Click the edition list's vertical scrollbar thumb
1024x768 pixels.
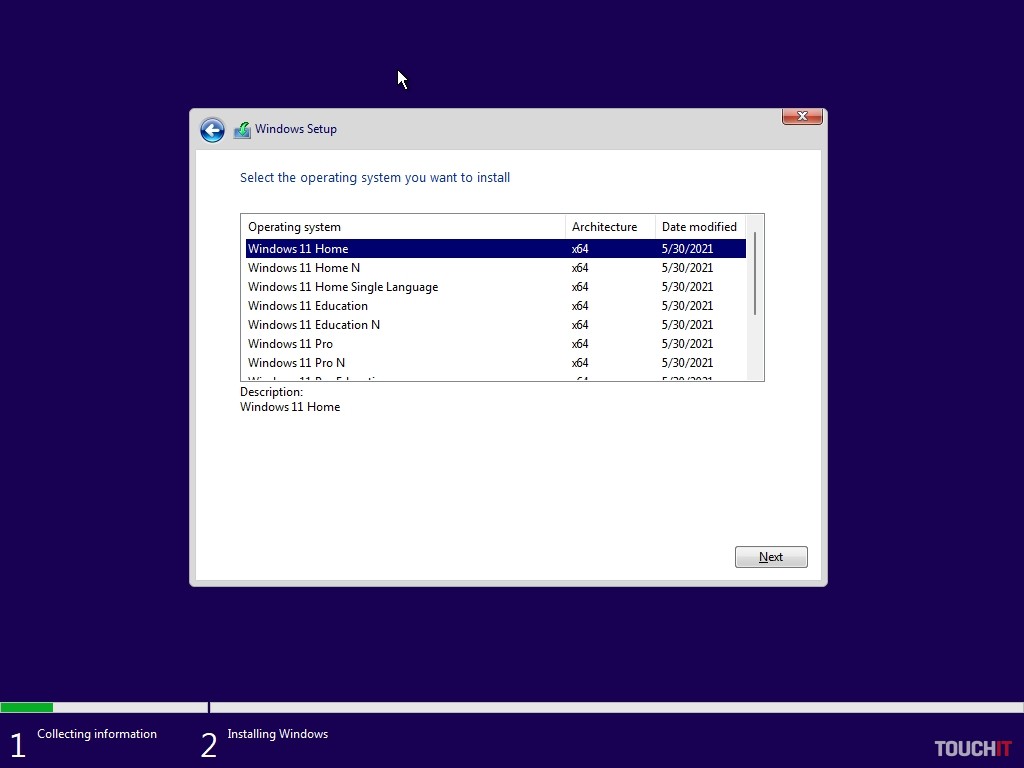click(x=755, y=274)
